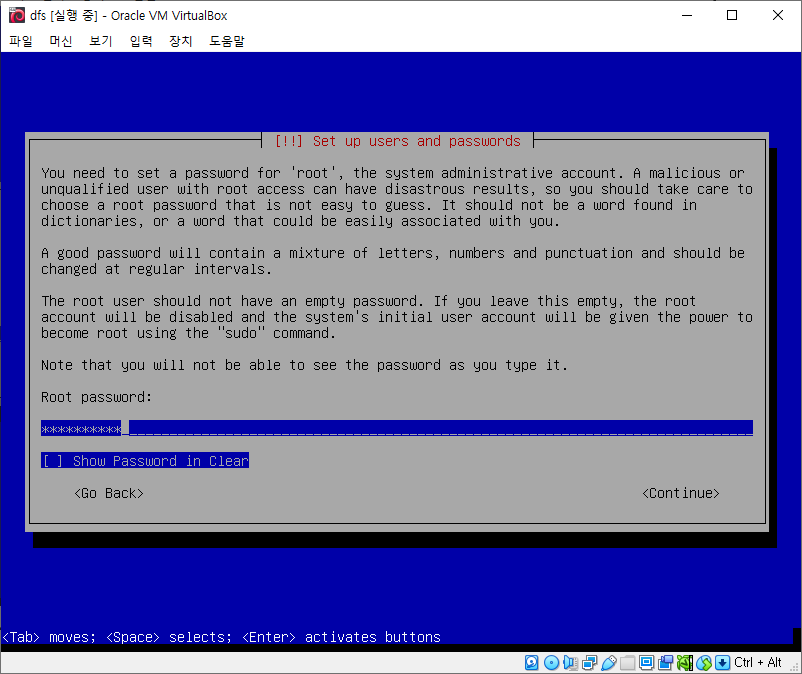The image size is (802, 674).
Task: Click the mouse integration status icon
Action: pos(704,663)
